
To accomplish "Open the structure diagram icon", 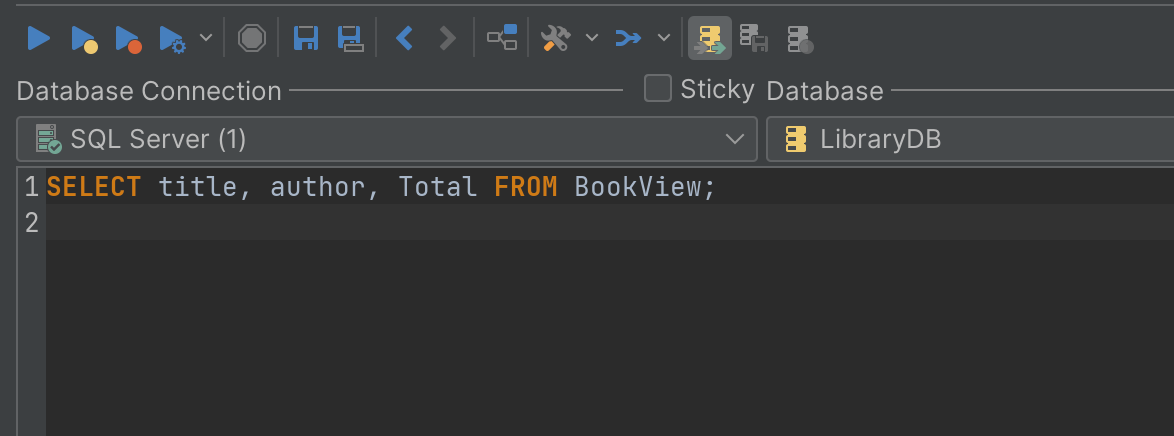I will click(502, 37).
